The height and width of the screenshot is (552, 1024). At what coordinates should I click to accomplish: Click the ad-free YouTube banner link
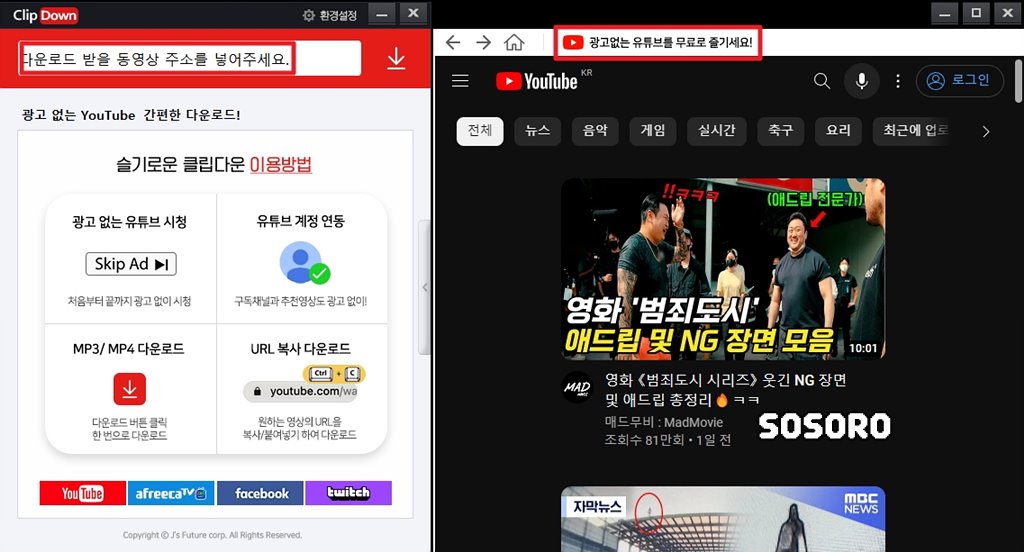pyautogui.click(x=657, y=42)
